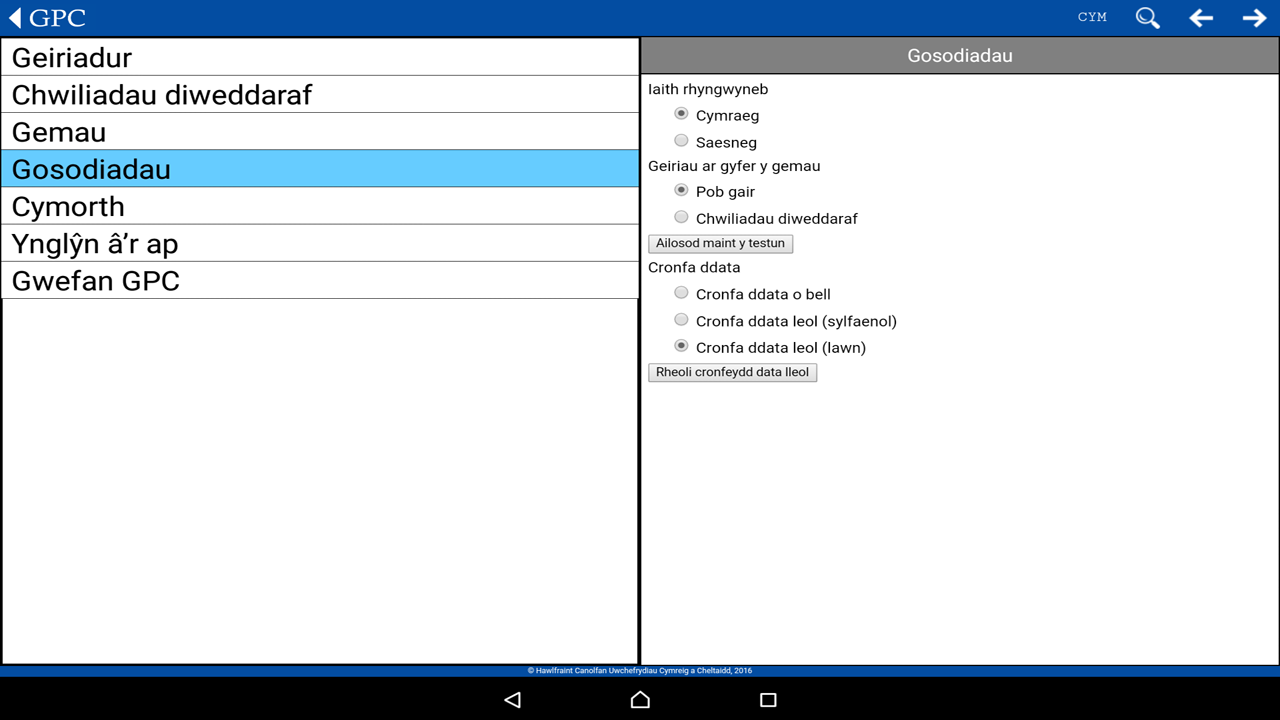Select Chwiliadau diweddaraf for game words
This screenshot has width=1280, height=720.
(681, 216)
